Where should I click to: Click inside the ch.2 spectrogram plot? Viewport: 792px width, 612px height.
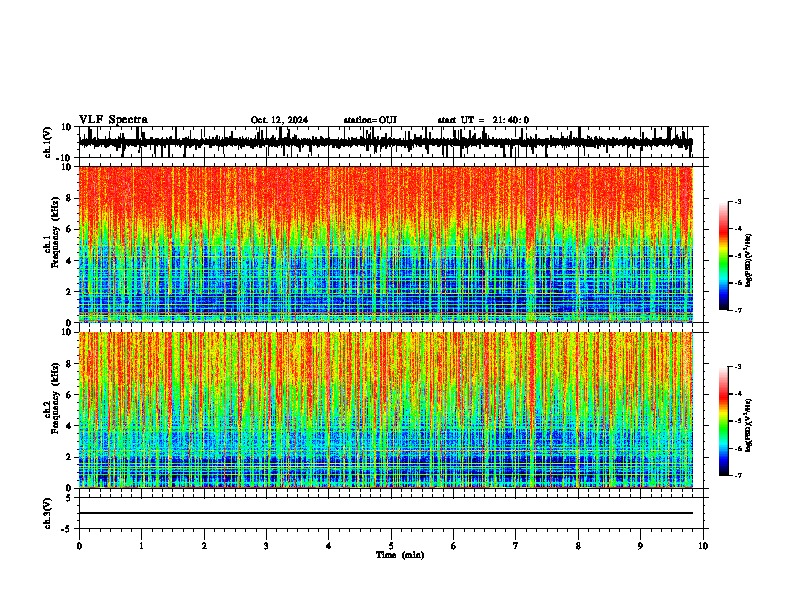click(x=385, y=410)
